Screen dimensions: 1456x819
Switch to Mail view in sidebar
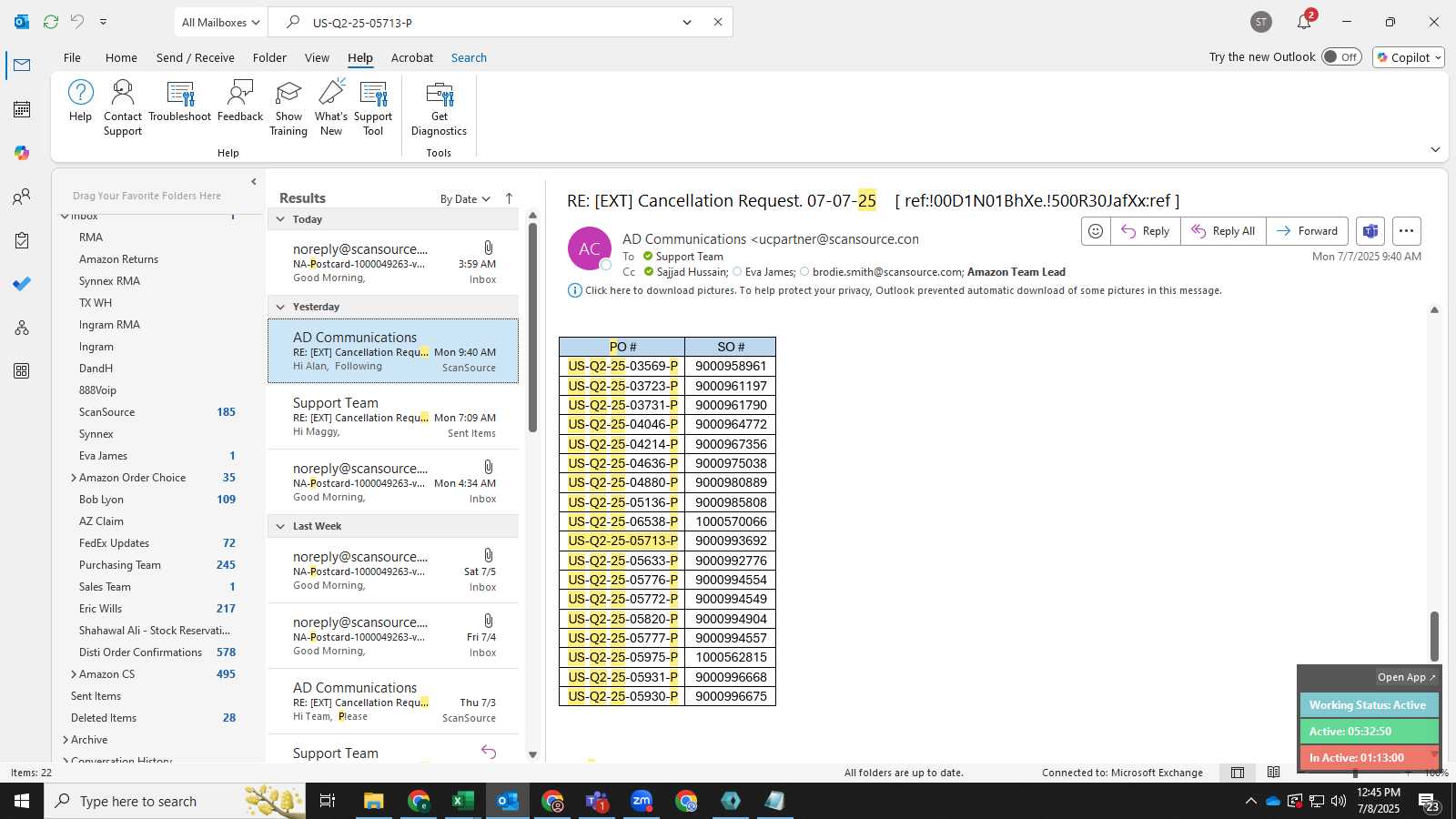coord(22,65)
